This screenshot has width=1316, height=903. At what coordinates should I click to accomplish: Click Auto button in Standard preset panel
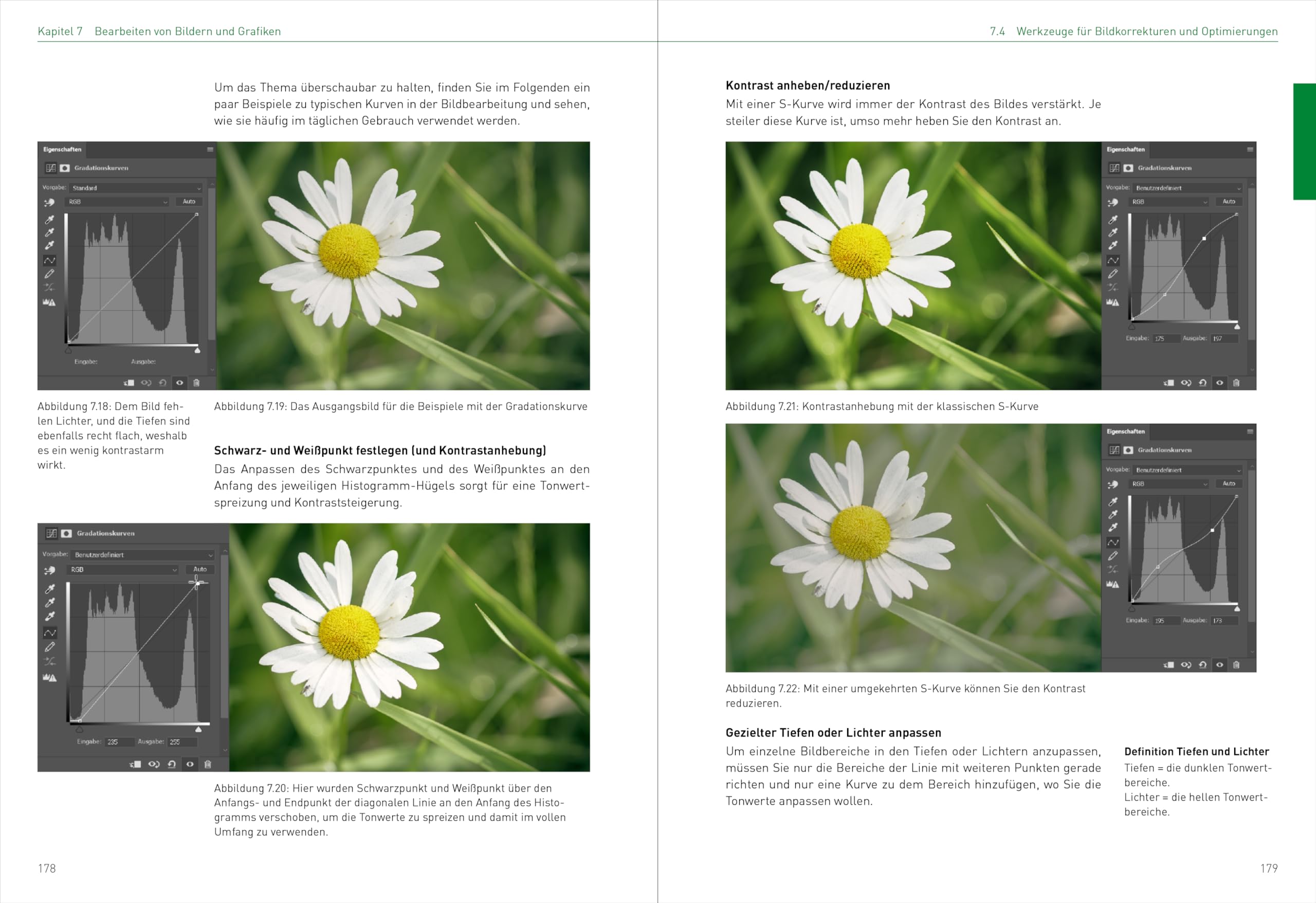tap(189, 202)
